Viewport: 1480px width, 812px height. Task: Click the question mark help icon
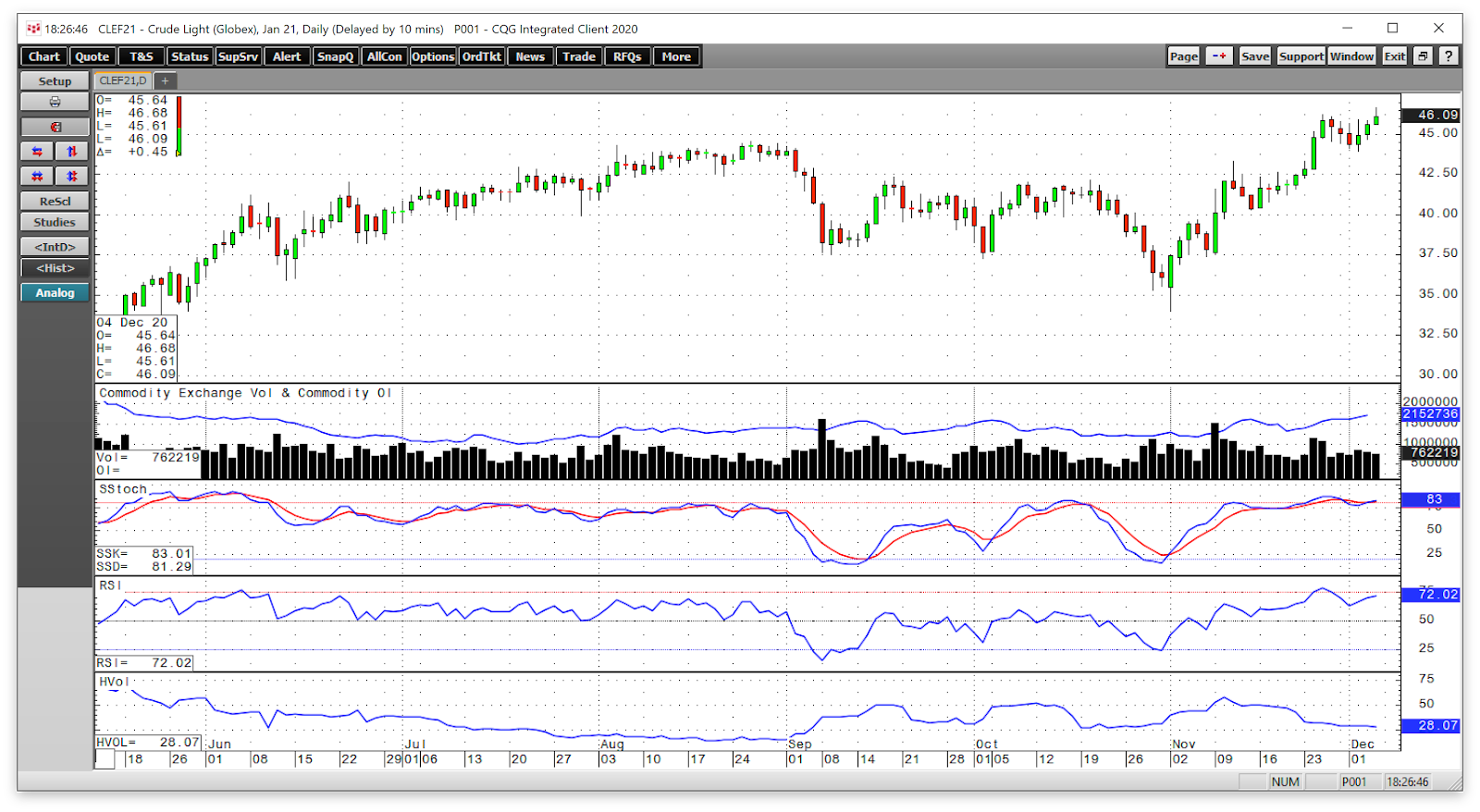coord(1449,56)
